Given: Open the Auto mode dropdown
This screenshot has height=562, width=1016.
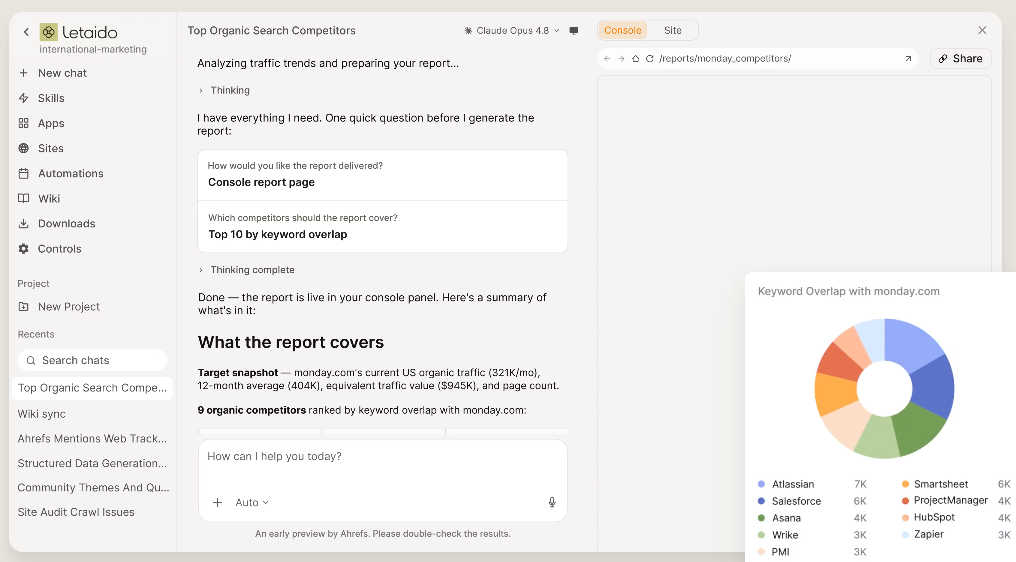Looking at the screenshot, I should click(x=252, y=502).
